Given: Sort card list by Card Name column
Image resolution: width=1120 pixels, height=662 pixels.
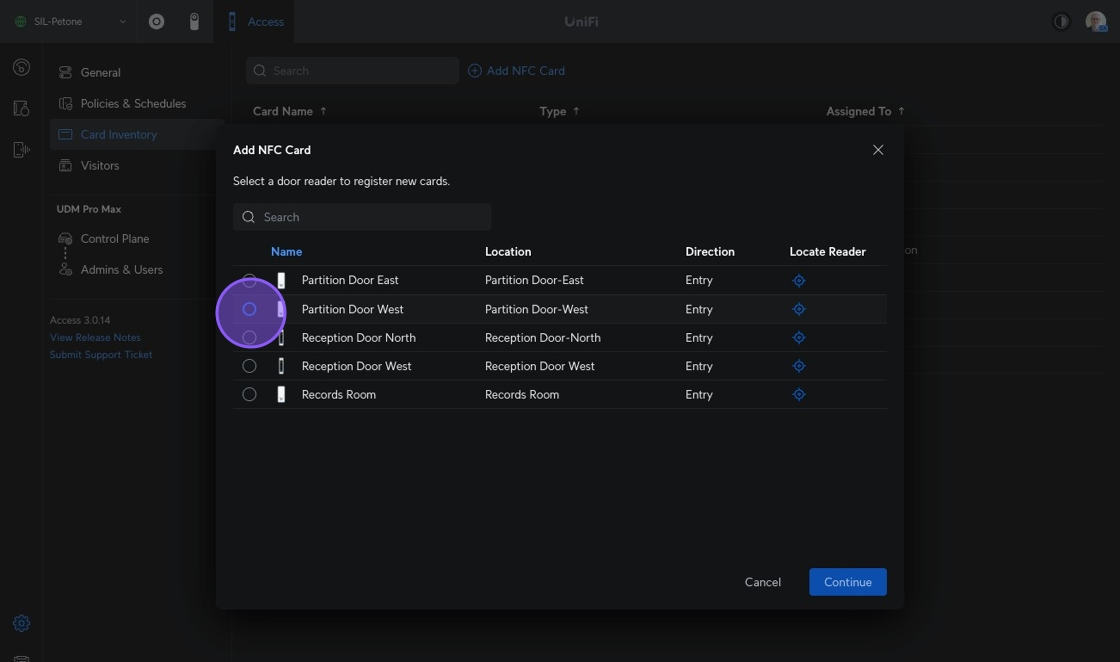Looking at the screenshot, I should coord(283,111).
